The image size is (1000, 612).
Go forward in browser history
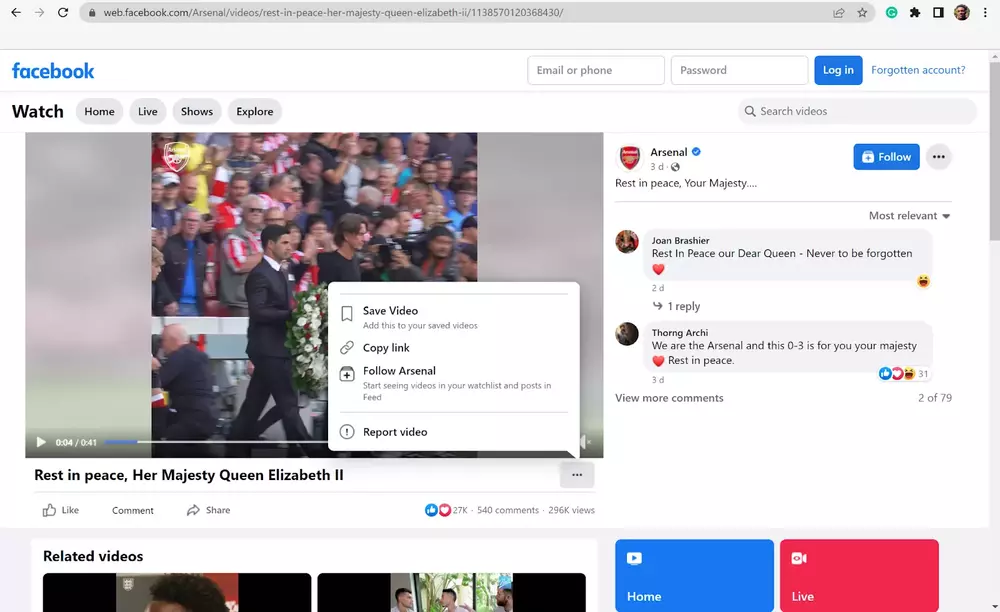pos(40,12)
